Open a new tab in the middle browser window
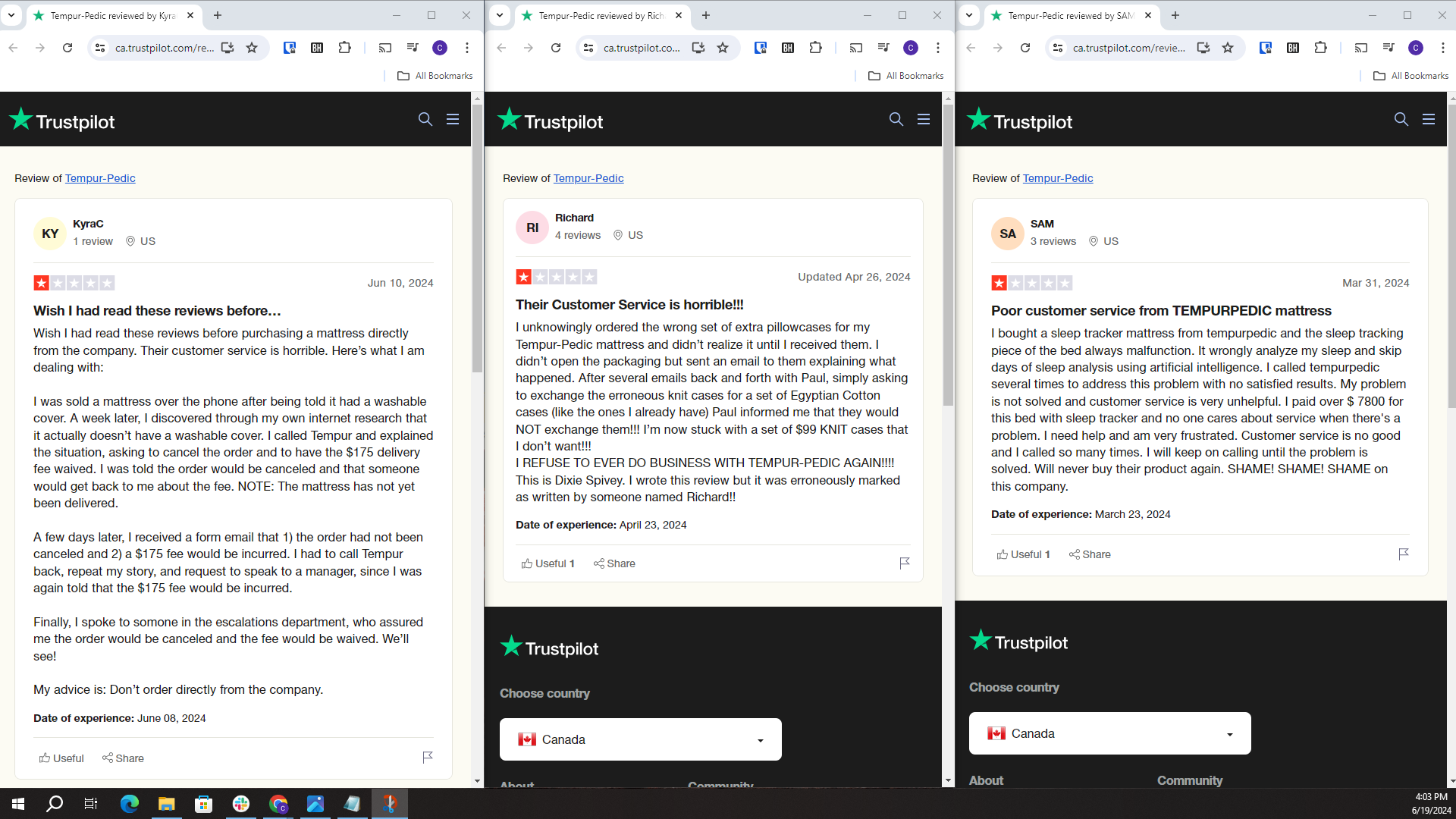This screenshot has height=819, width=1456. click(706, 15)
